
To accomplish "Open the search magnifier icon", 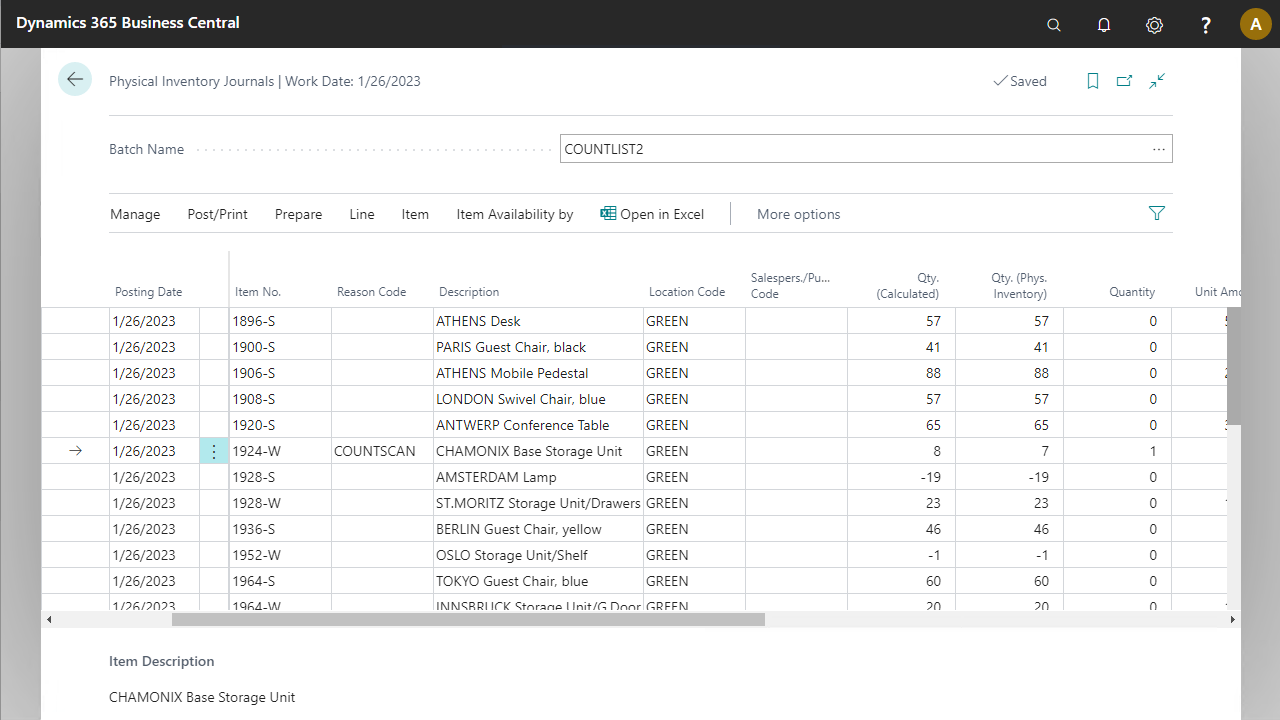I will [1054, 25].
